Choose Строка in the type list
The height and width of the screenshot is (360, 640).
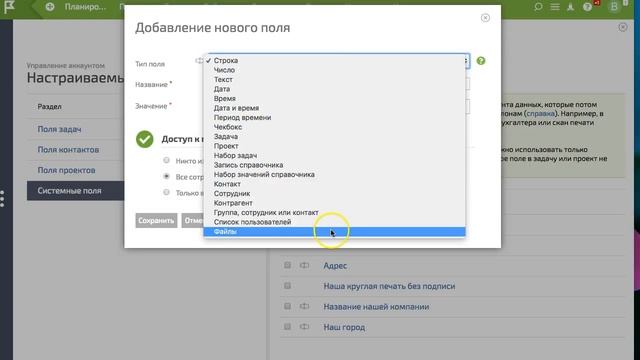[x=334, y=60]
